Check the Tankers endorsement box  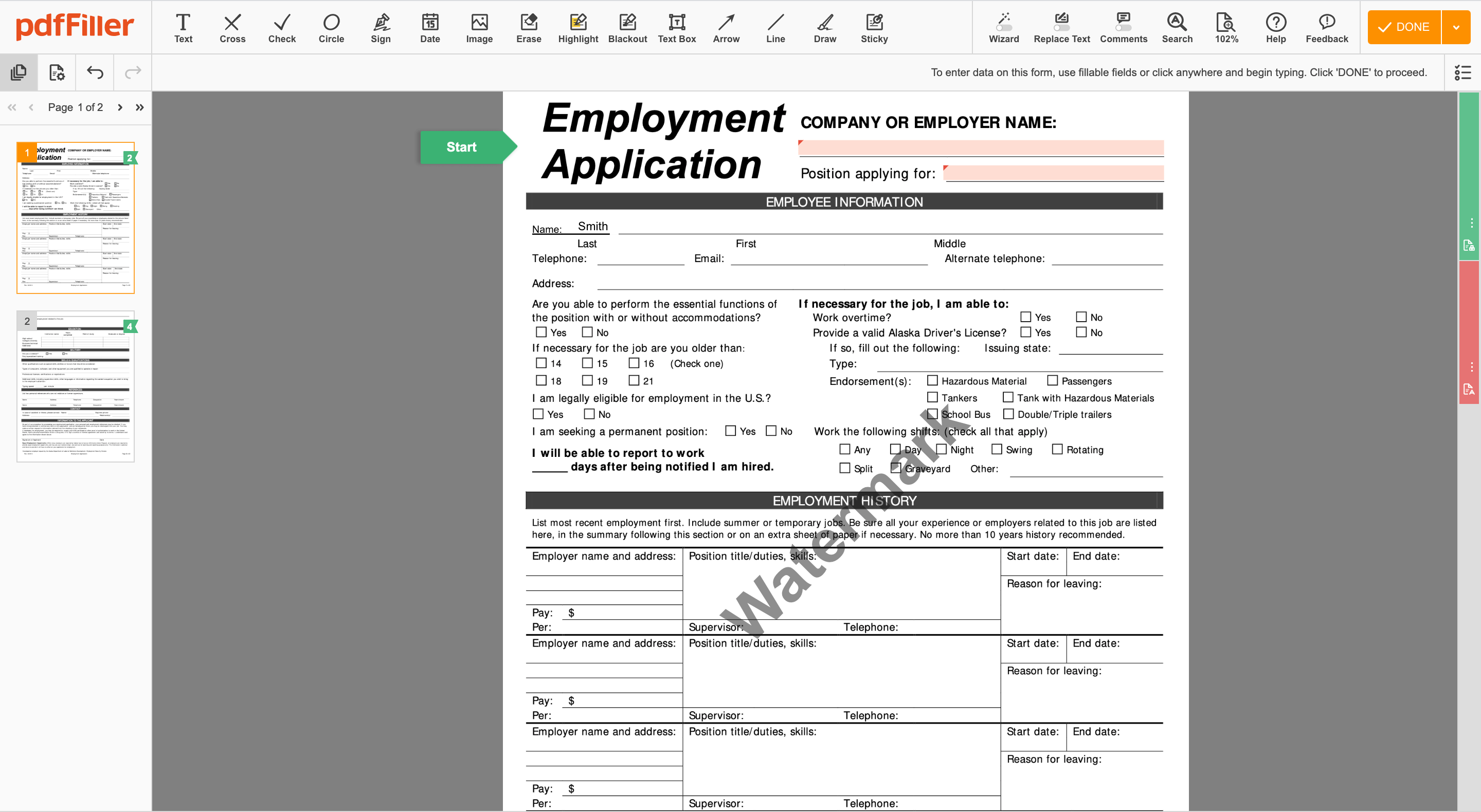click(x=932, y=397)
